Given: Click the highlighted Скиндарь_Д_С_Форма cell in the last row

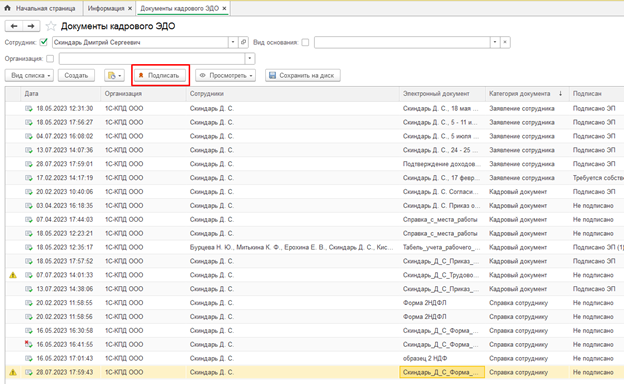Looking at the screenshot, I should 442,372.
